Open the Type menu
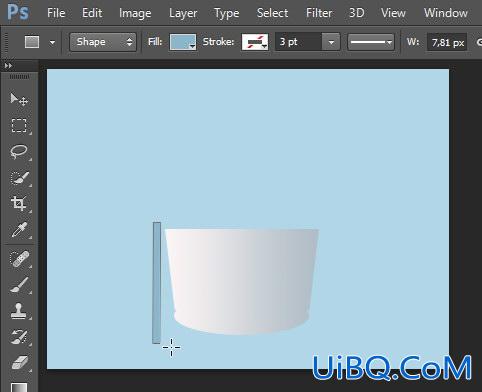 click(x=227, y=13)
